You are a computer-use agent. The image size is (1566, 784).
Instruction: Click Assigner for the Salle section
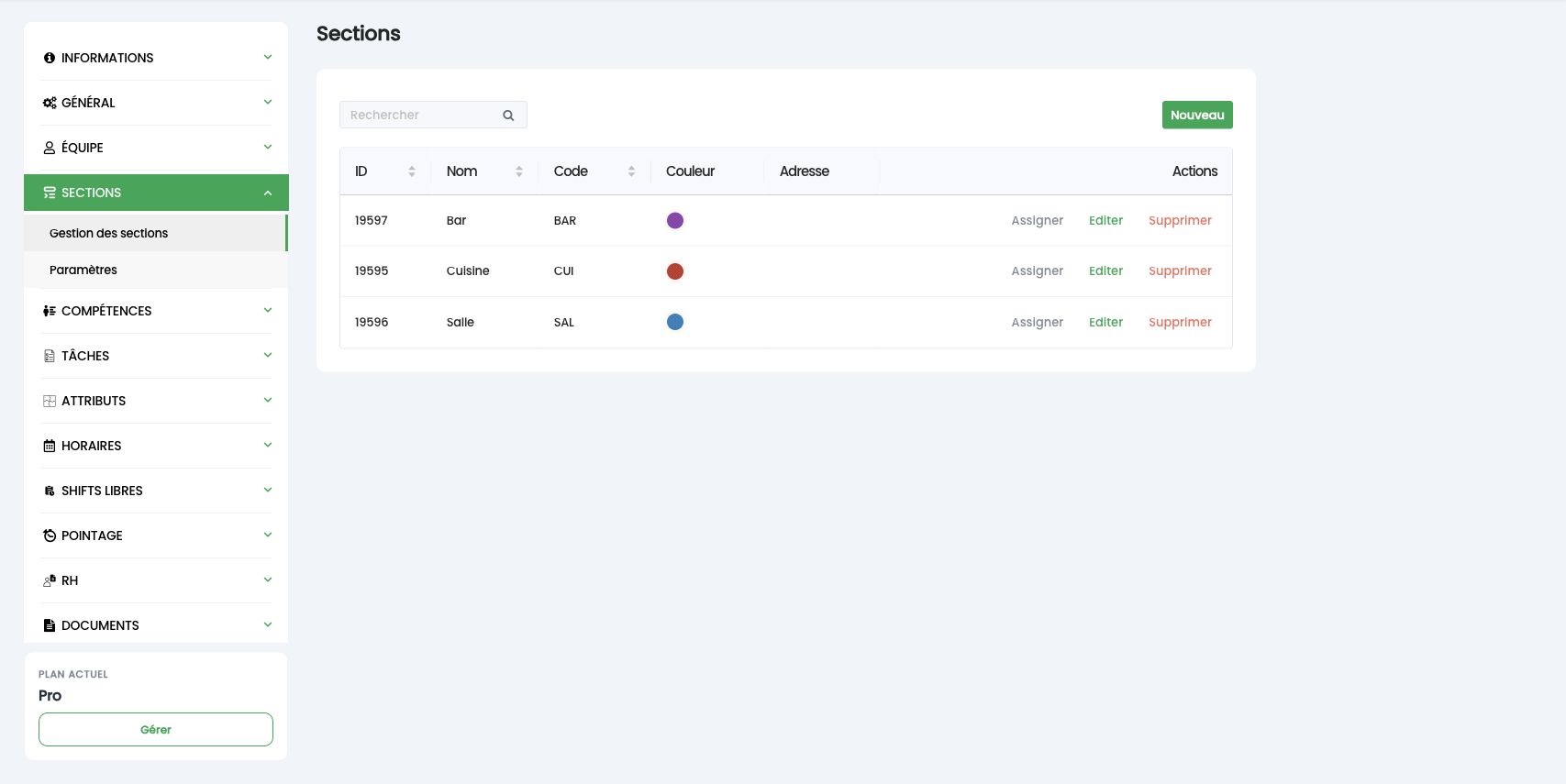coord(1037,322)
